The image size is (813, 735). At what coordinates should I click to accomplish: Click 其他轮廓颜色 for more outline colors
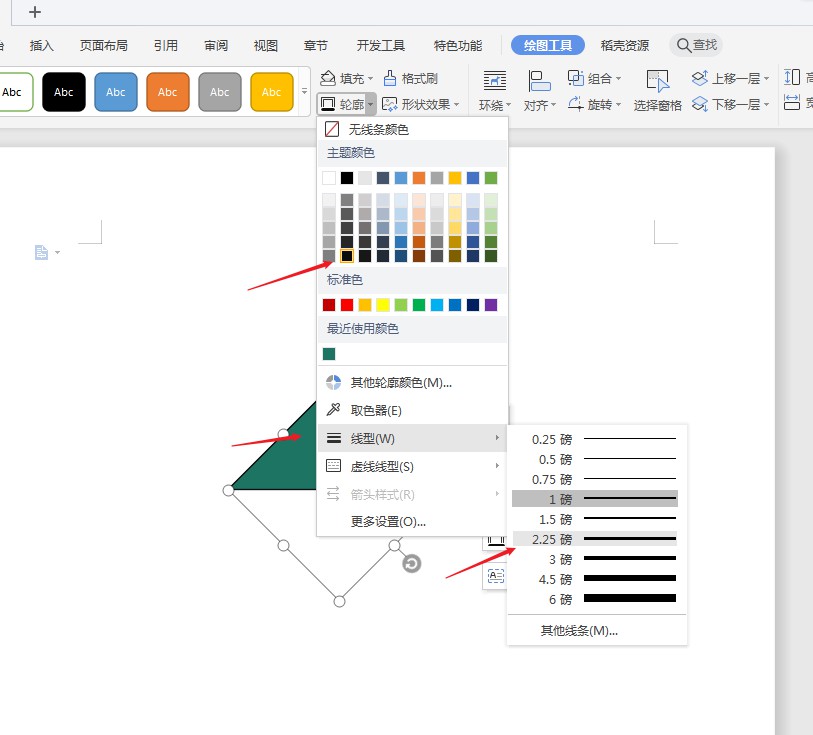(400, 382)
